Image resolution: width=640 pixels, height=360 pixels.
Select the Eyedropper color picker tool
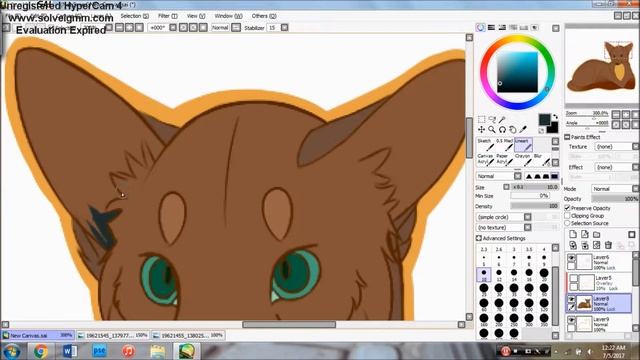pyautogui.click(x=523, y=129)
